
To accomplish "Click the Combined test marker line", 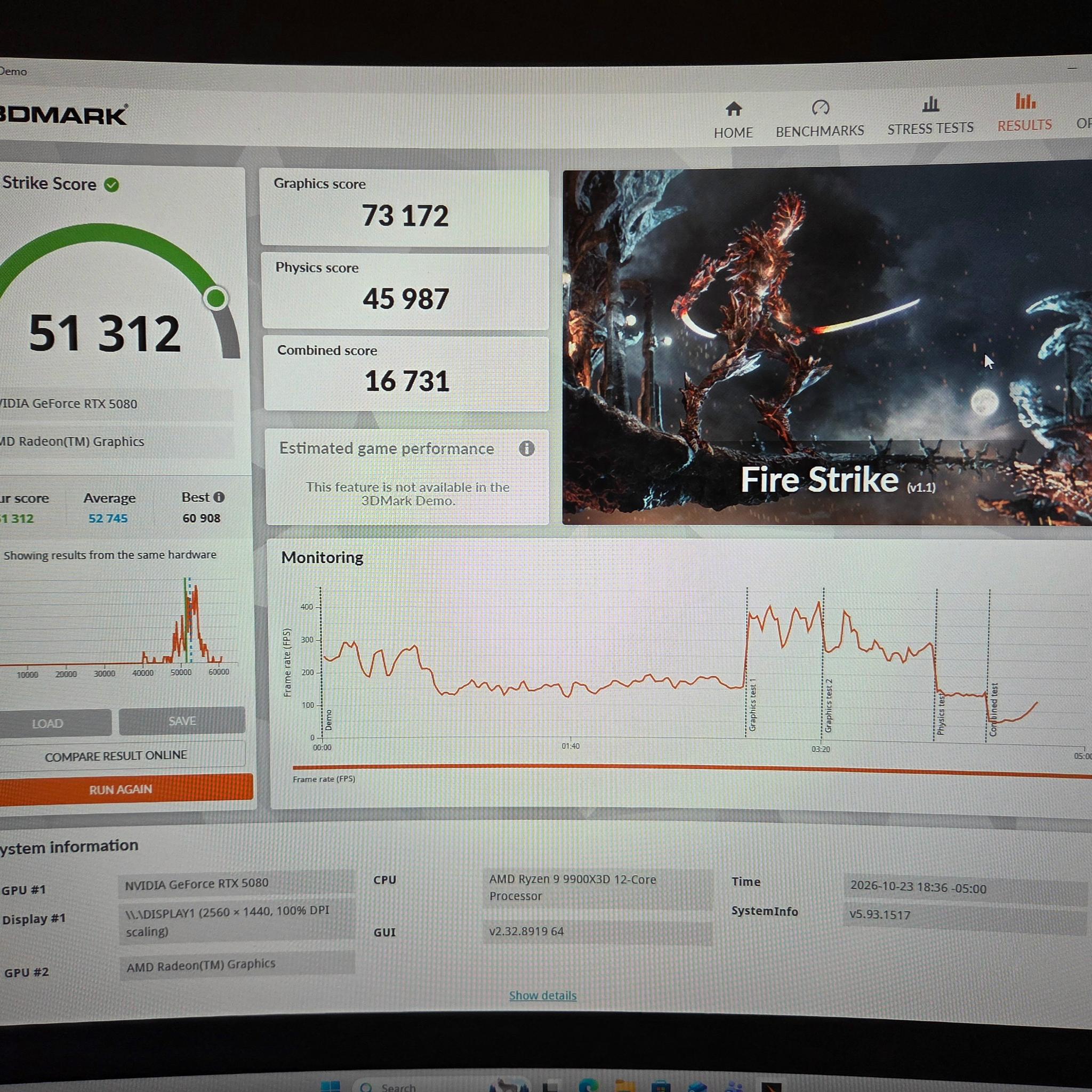I will 989,665.
